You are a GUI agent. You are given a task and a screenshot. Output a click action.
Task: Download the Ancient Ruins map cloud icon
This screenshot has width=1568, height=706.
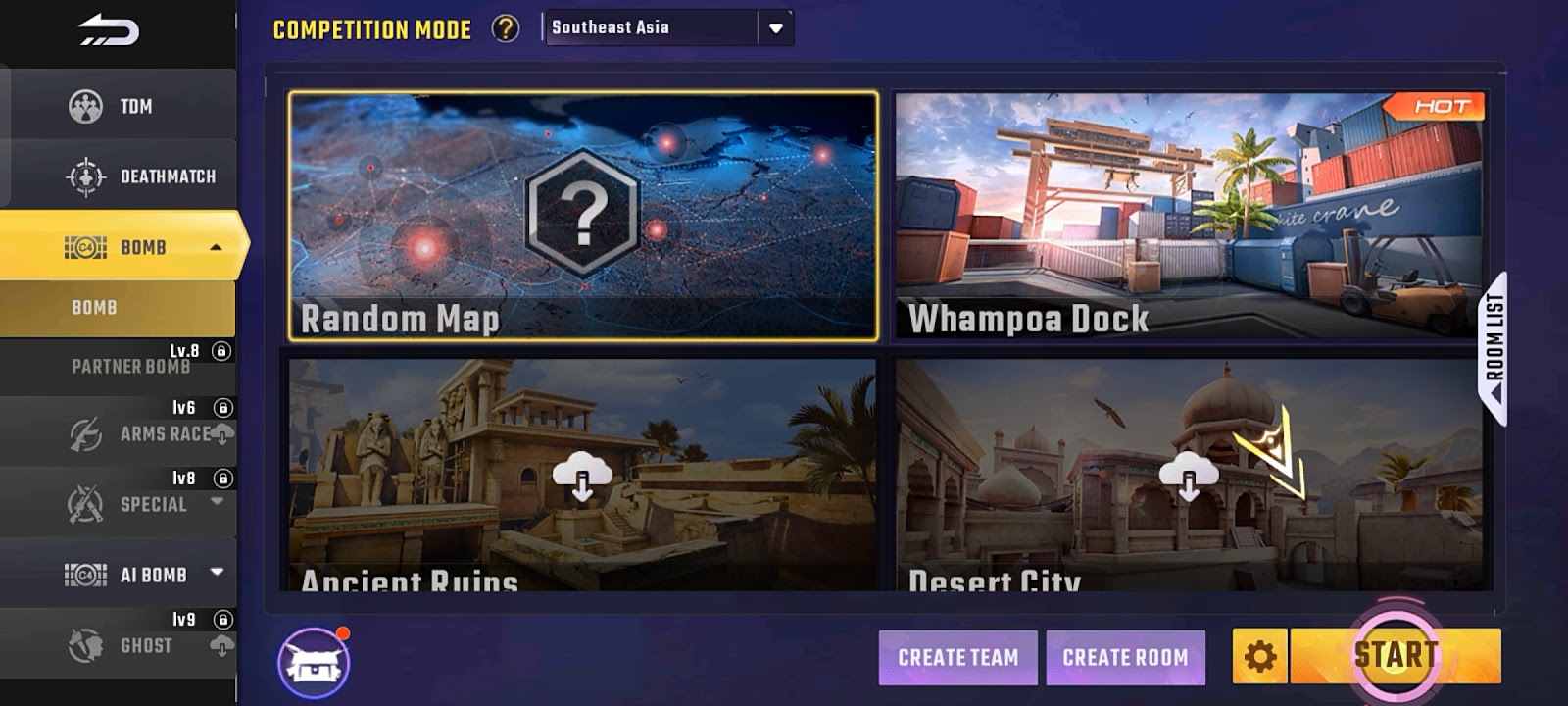[x=582, y=477]
